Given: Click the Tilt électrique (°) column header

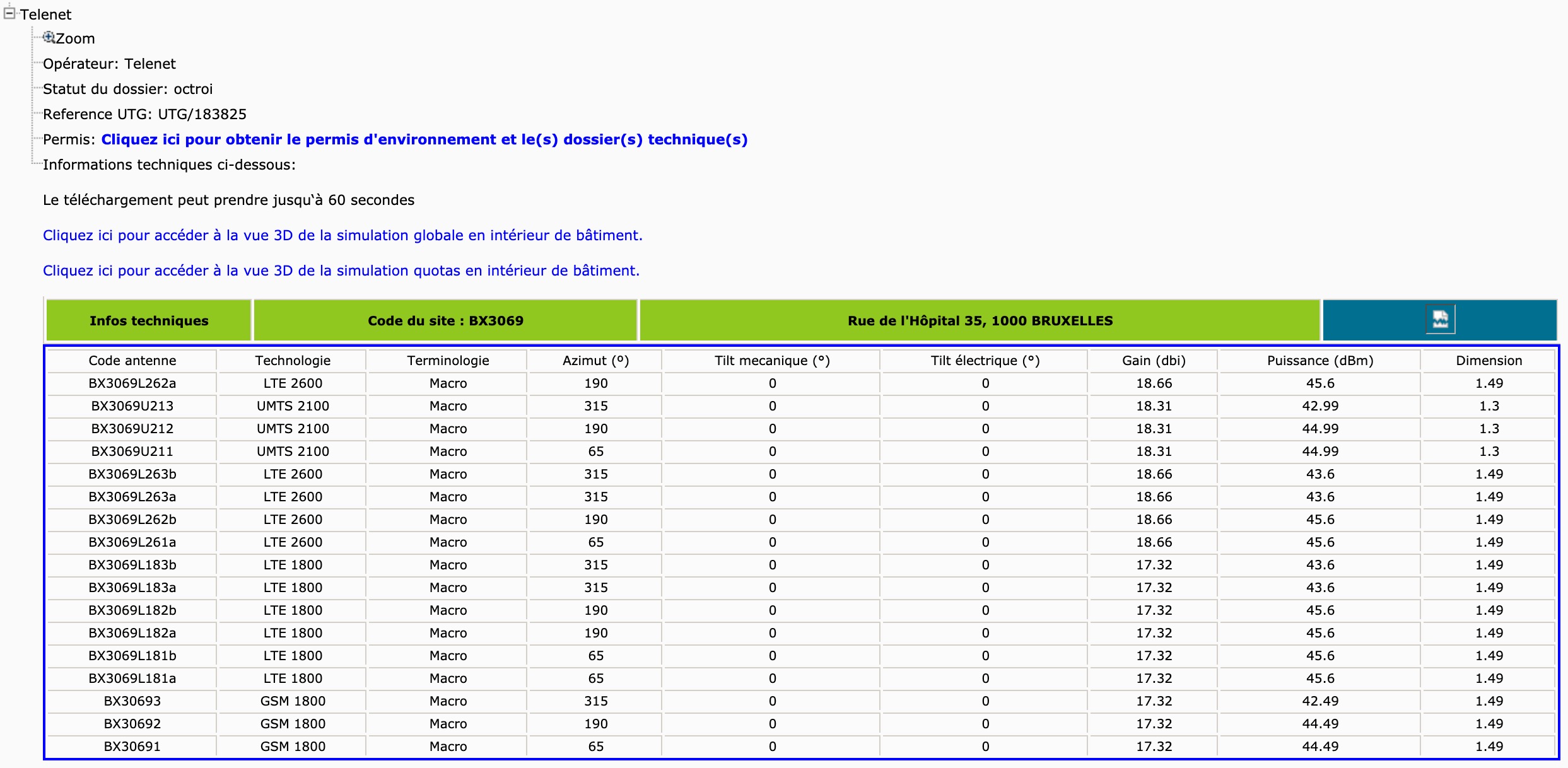Looking at the screenshot, I should point(985,361).
